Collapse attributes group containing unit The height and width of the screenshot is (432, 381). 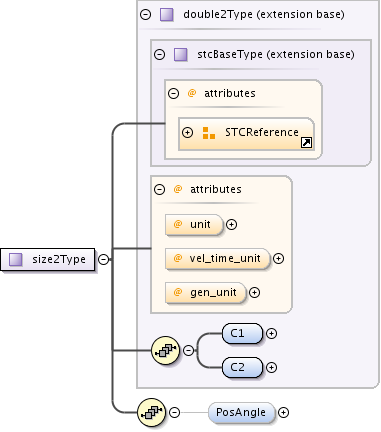coord(160,189)
